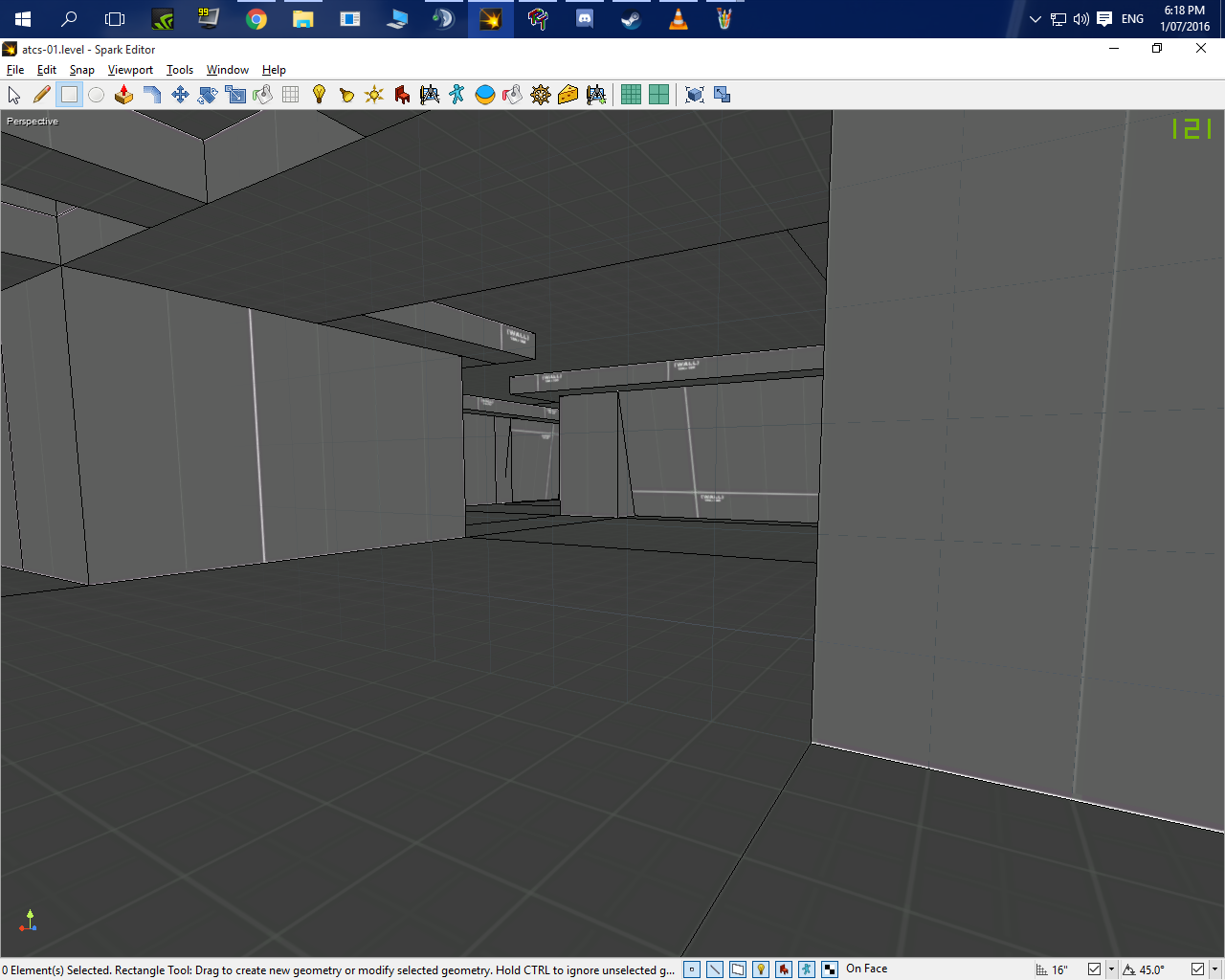Open the Tools menu
Viewport: 1225px width, 980px height.
pos(179,70)
